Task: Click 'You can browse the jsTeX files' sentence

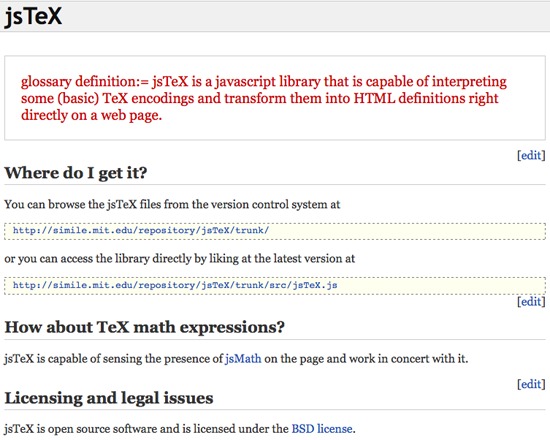Action: (x=172, y=205)
